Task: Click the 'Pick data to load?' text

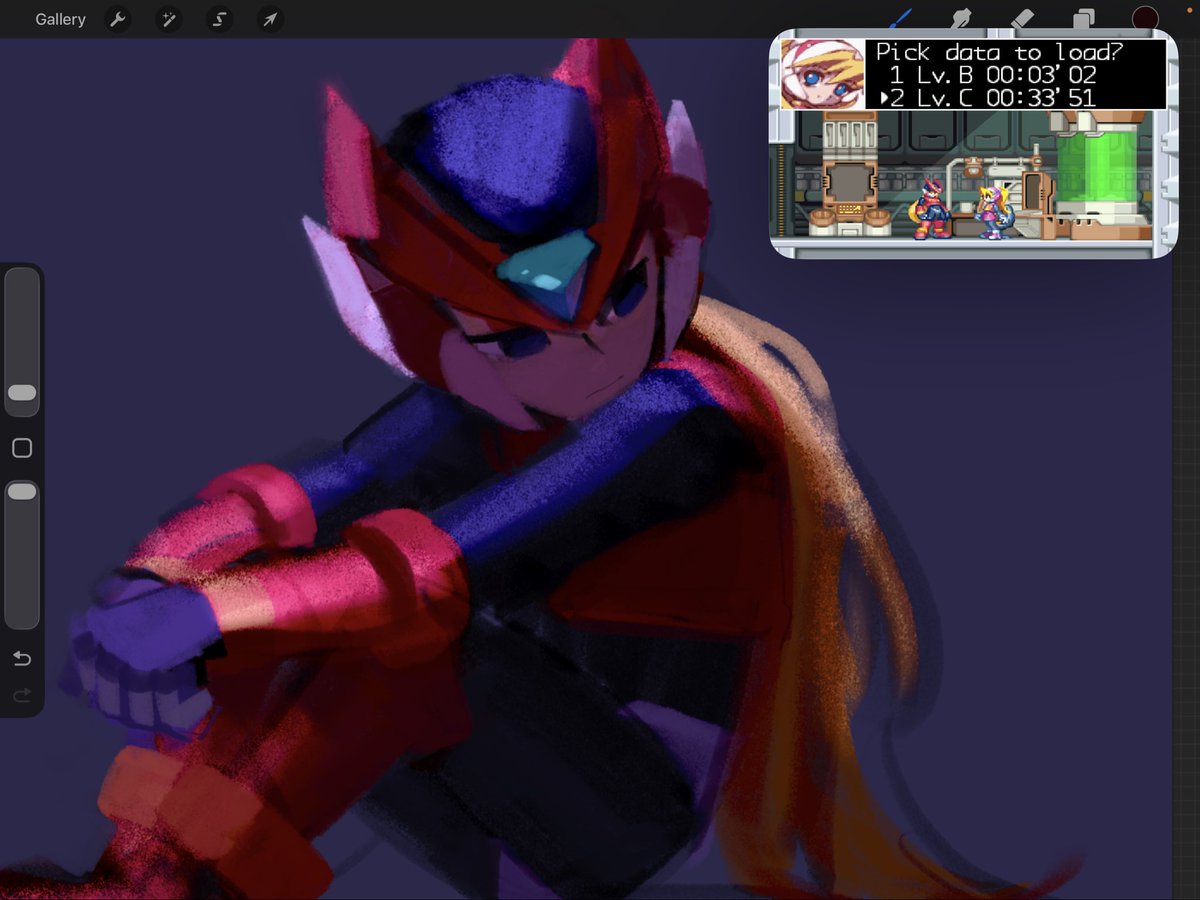Action: tap(999, 52)
